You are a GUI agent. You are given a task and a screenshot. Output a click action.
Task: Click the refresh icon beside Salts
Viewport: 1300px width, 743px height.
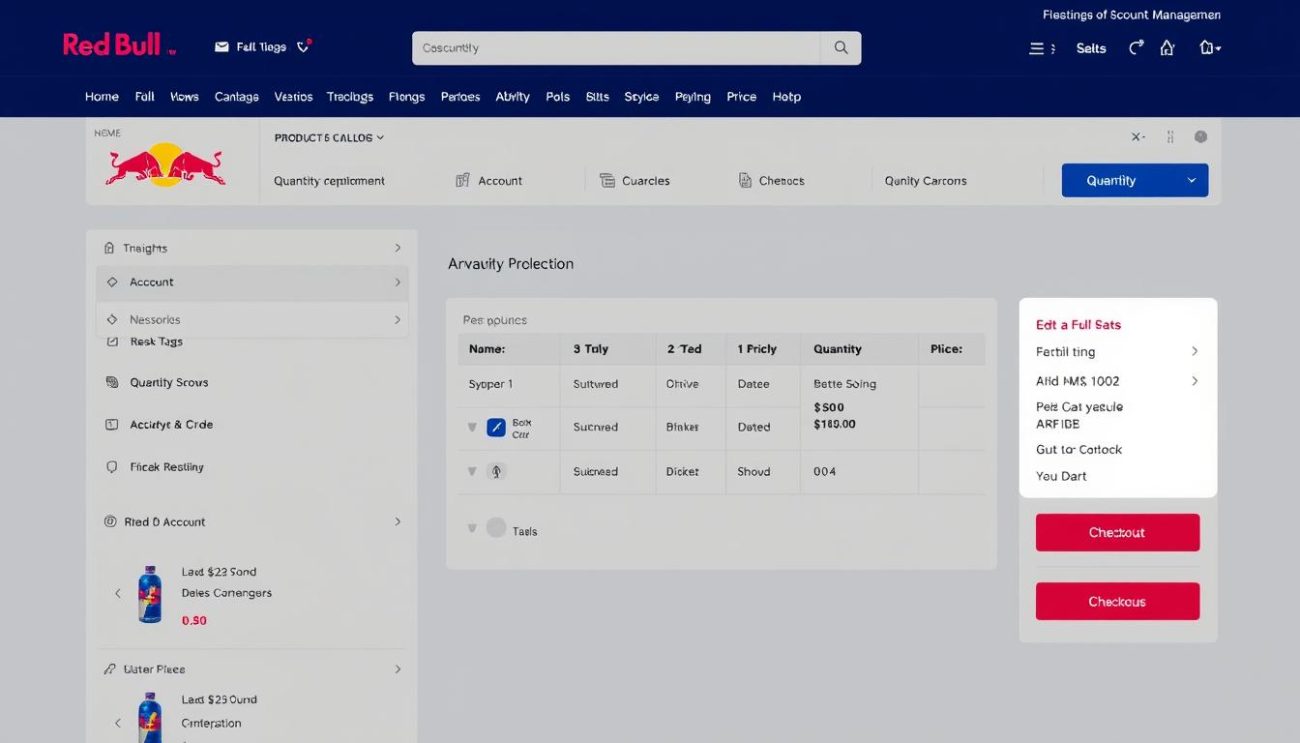[x=1137, y=46]
